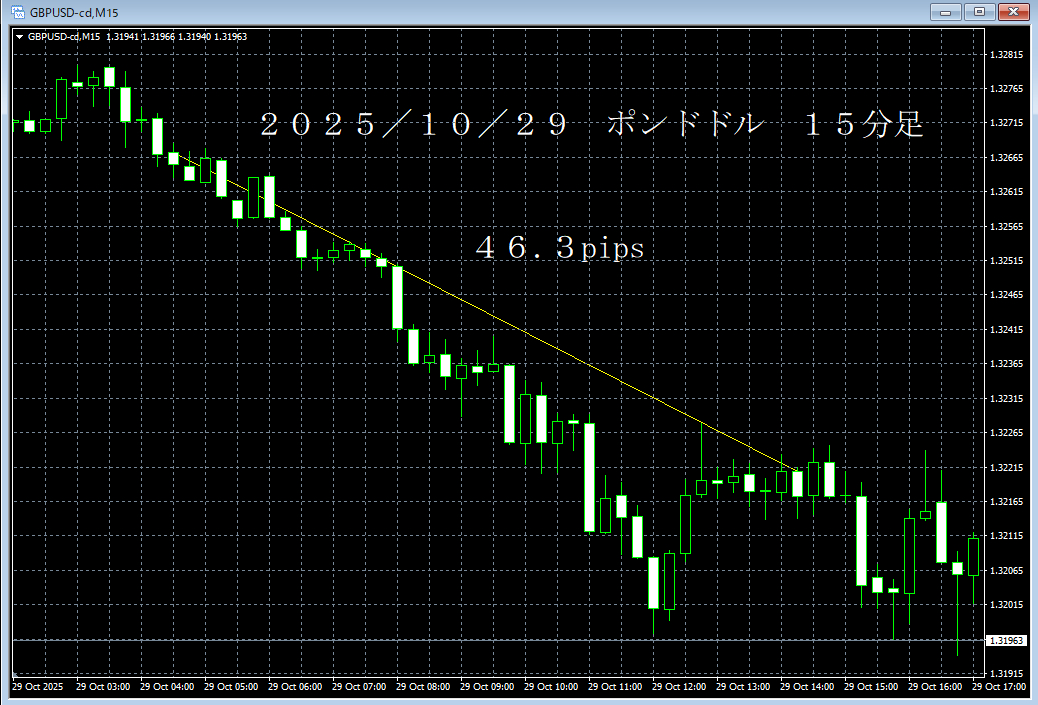Viewport: 1038px width, 705px height.
Task: Minimize the GBPUSD-cd,M15 chart window
Action: (x=945, y=11)
